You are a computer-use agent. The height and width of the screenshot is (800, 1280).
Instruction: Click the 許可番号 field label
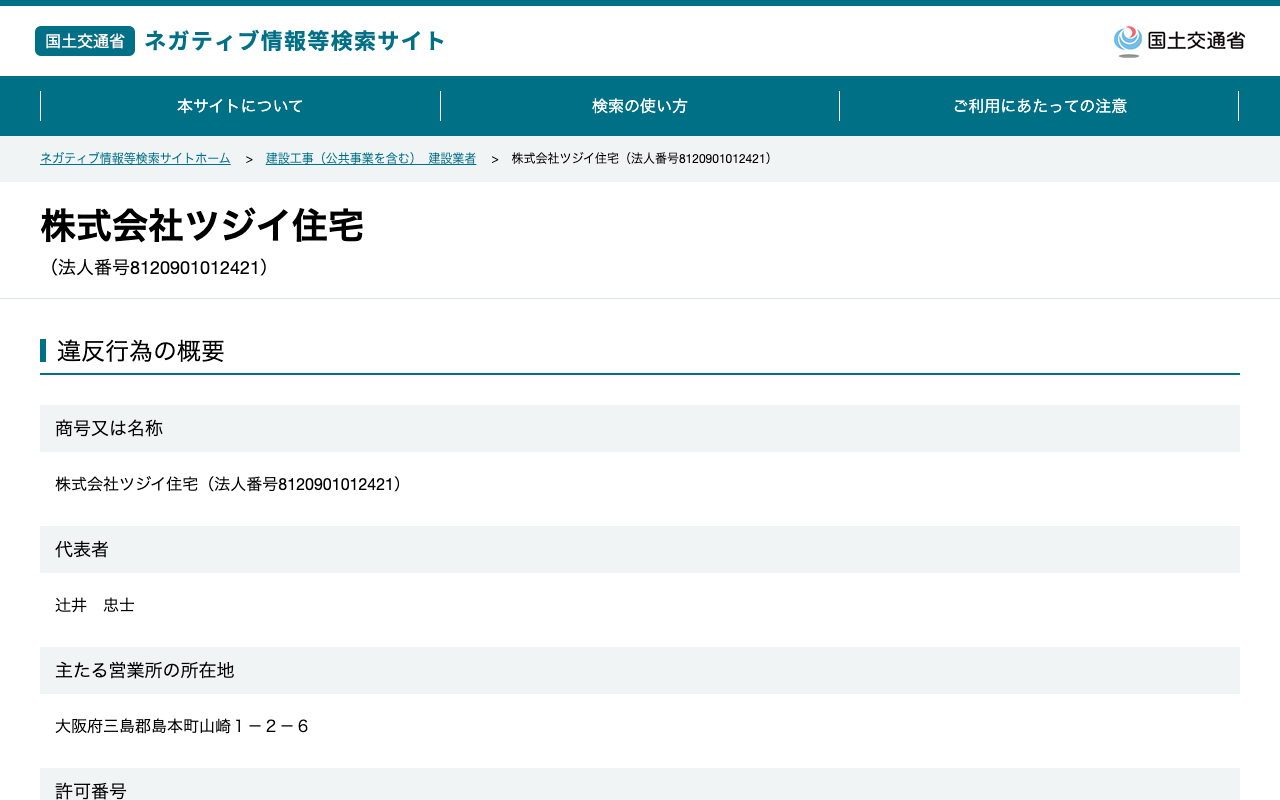tap(91, 791)
